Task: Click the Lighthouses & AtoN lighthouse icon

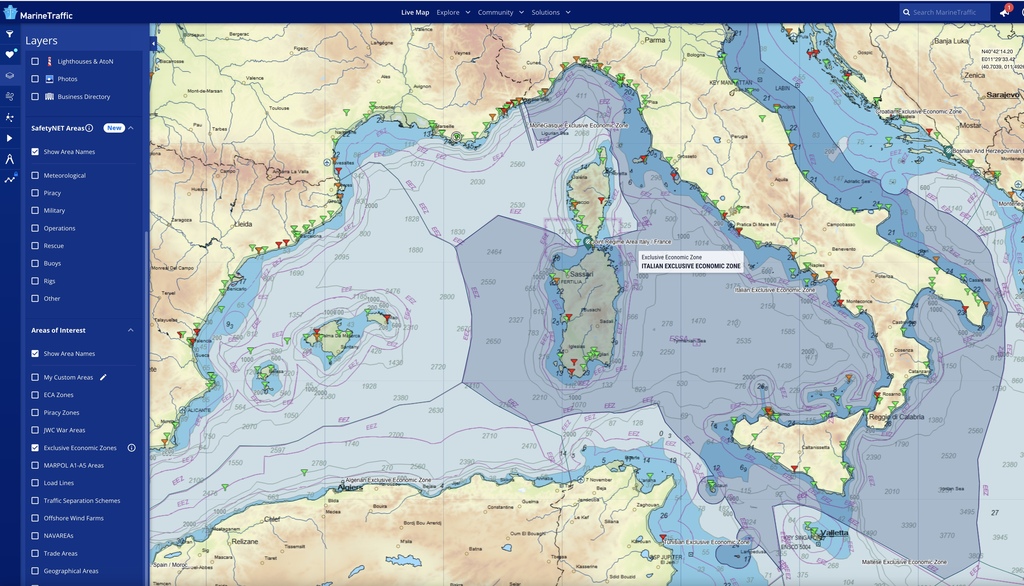Action: 49,61
